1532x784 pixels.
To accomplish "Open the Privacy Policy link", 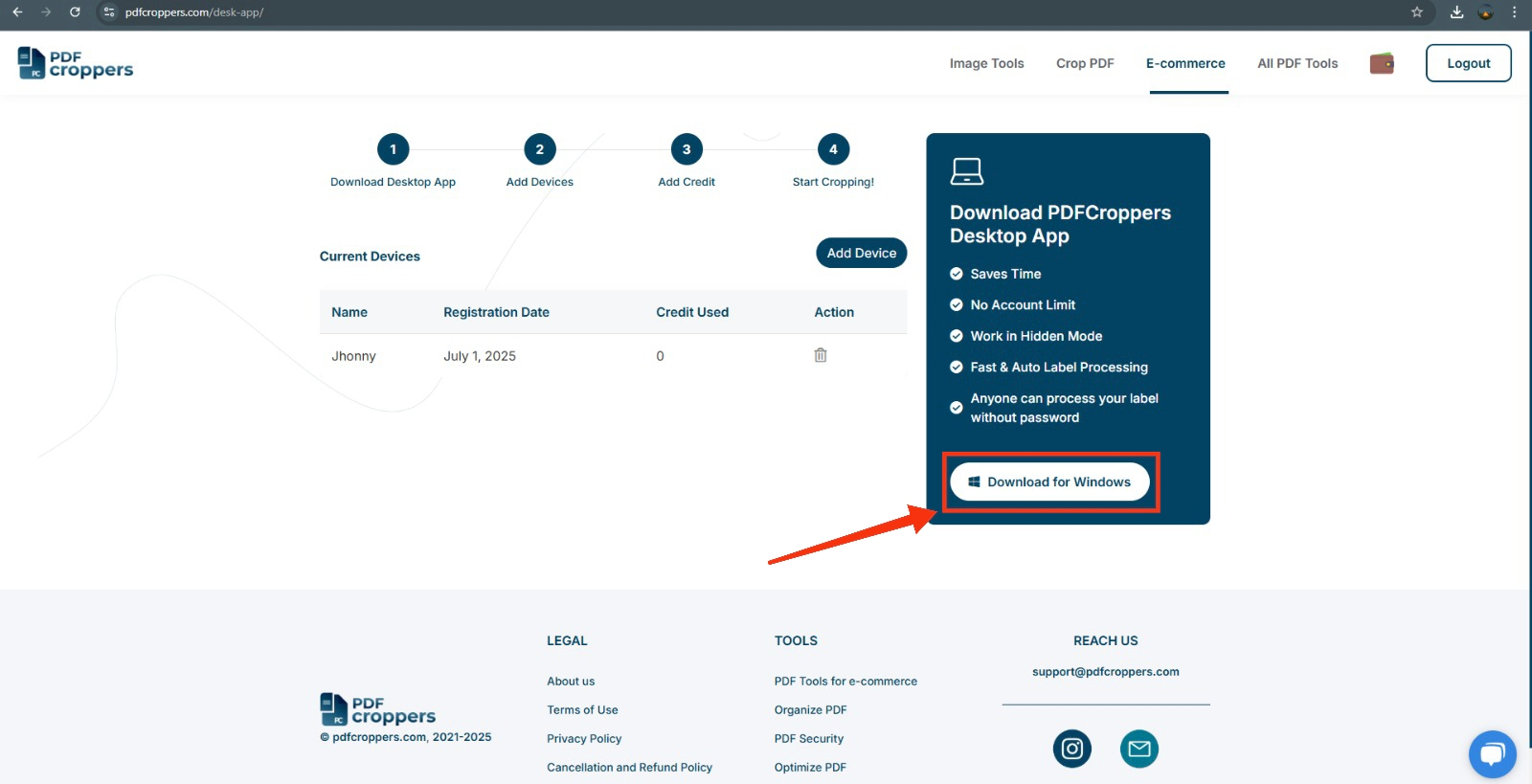I will tap(584, 739).
